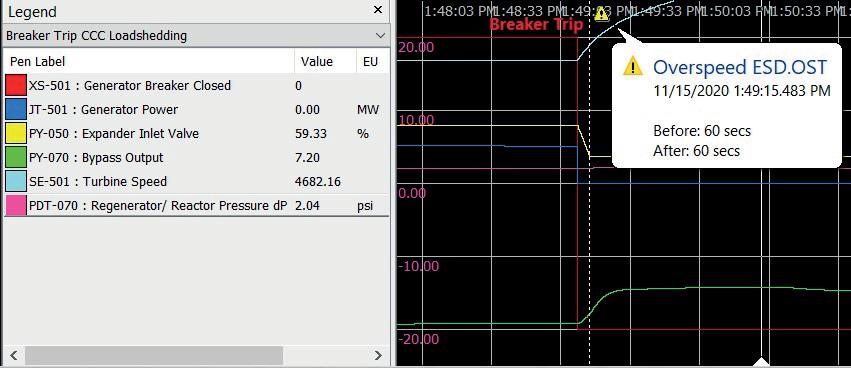Click yellow swatch for PY-050 Expander Inlet Valve

(x=16, y=134)
